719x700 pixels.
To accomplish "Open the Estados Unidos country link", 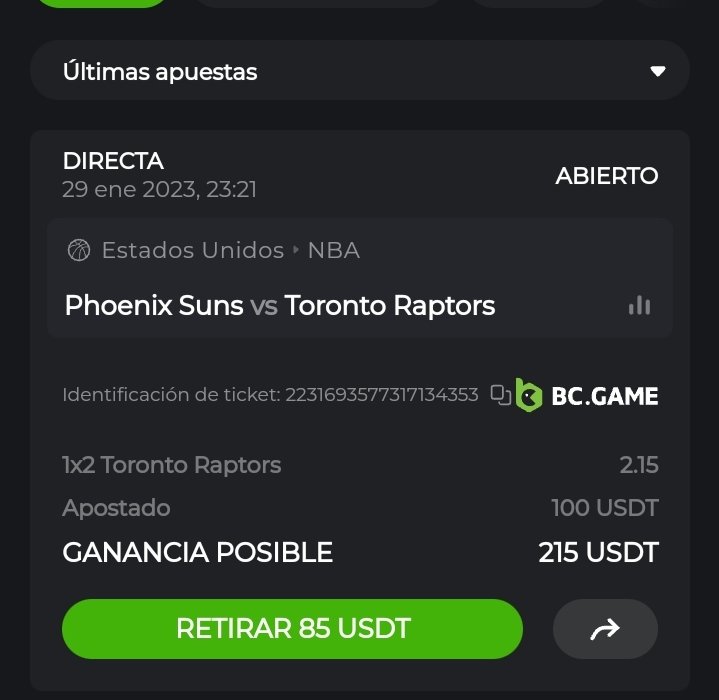I will (192, 250).
